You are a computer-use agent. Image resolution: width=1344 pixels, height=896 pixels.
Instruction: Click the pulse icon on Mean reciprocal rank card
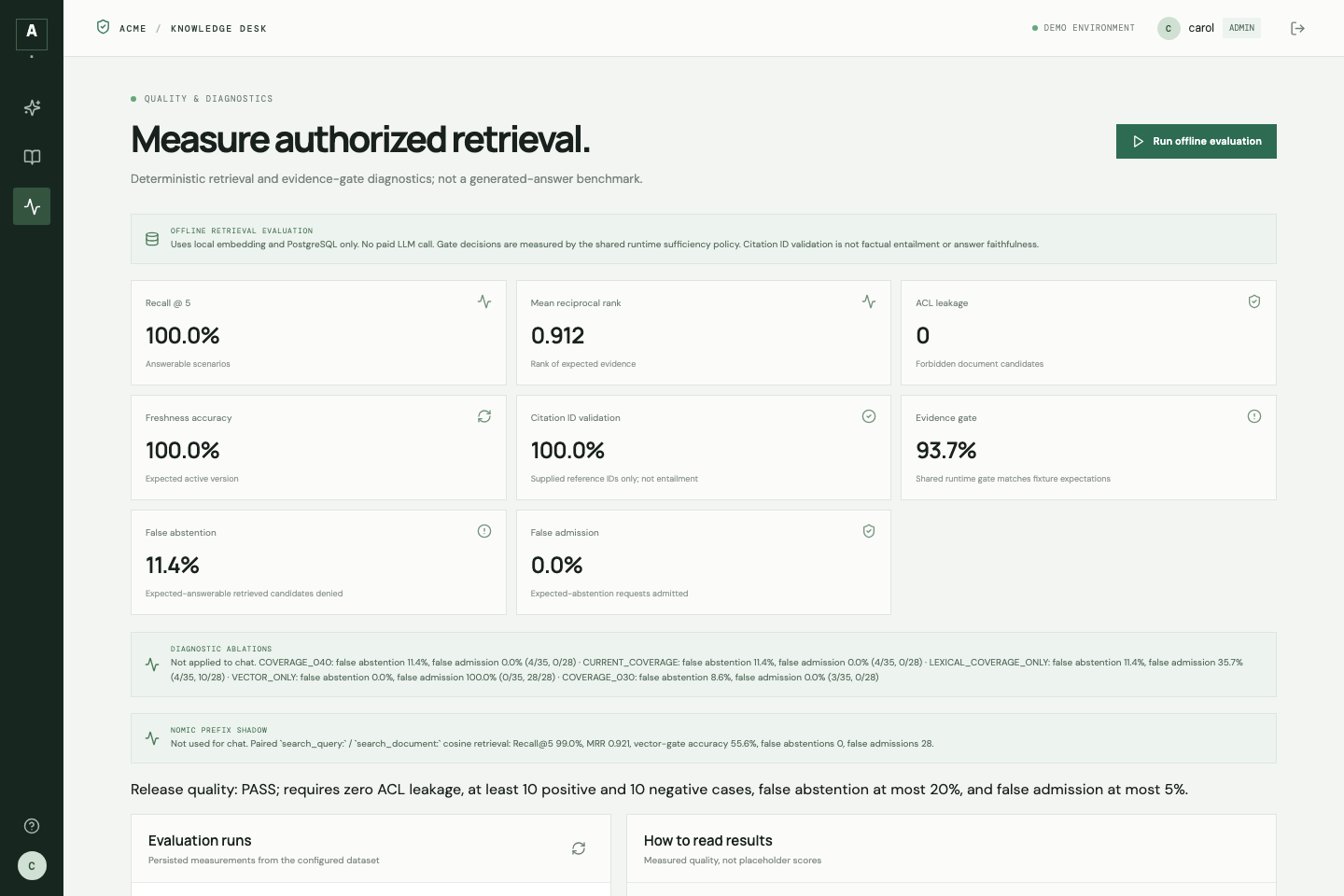[869, 301]
